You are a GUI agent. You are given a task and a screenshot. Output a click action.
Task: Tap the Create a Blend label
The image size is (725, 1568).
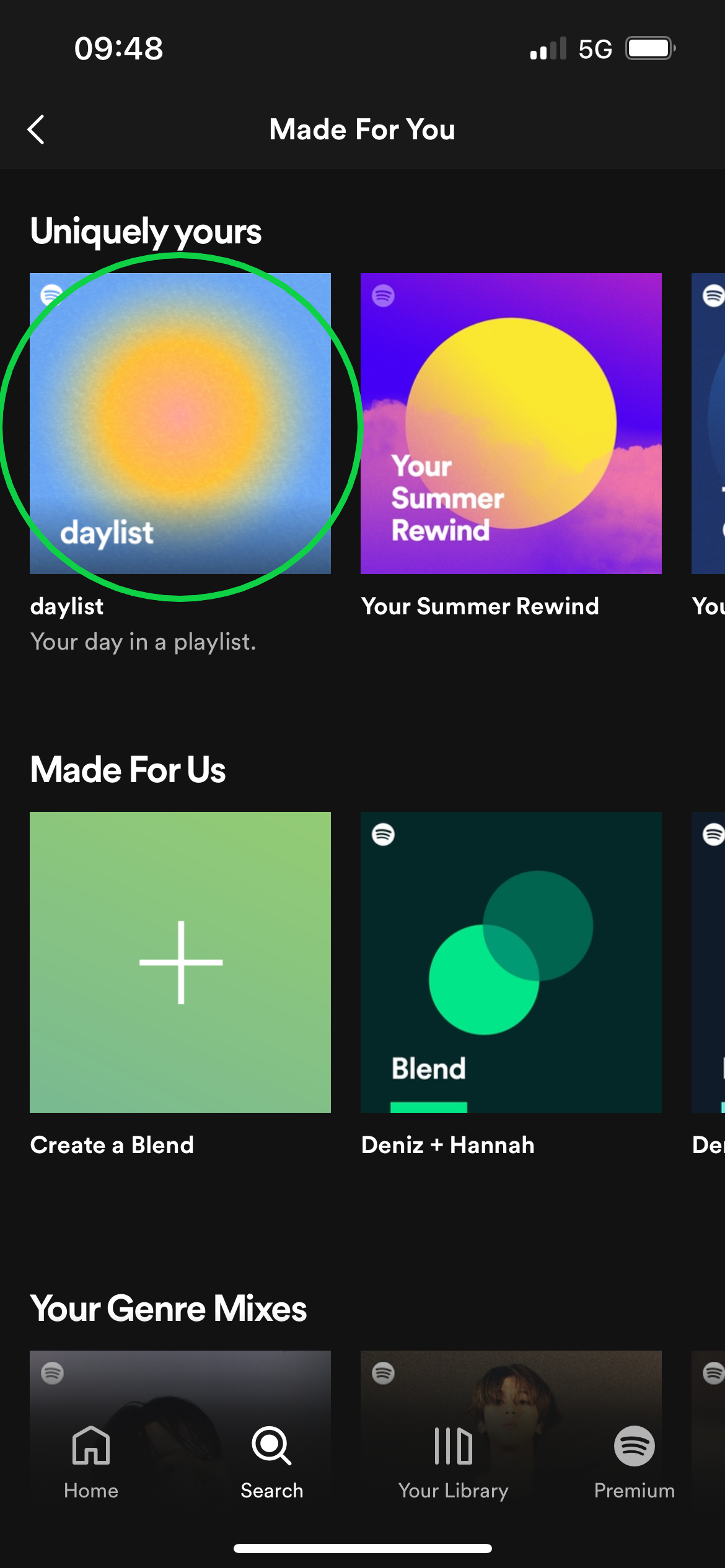(112, 1145)
